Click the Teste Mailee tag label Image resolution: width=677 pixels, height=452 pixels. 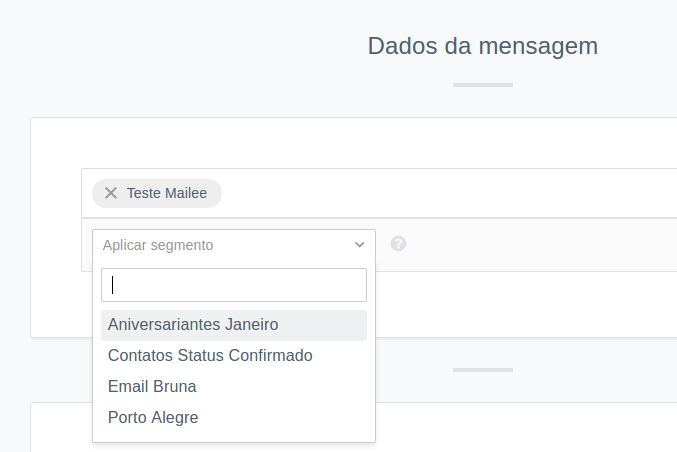167,193
